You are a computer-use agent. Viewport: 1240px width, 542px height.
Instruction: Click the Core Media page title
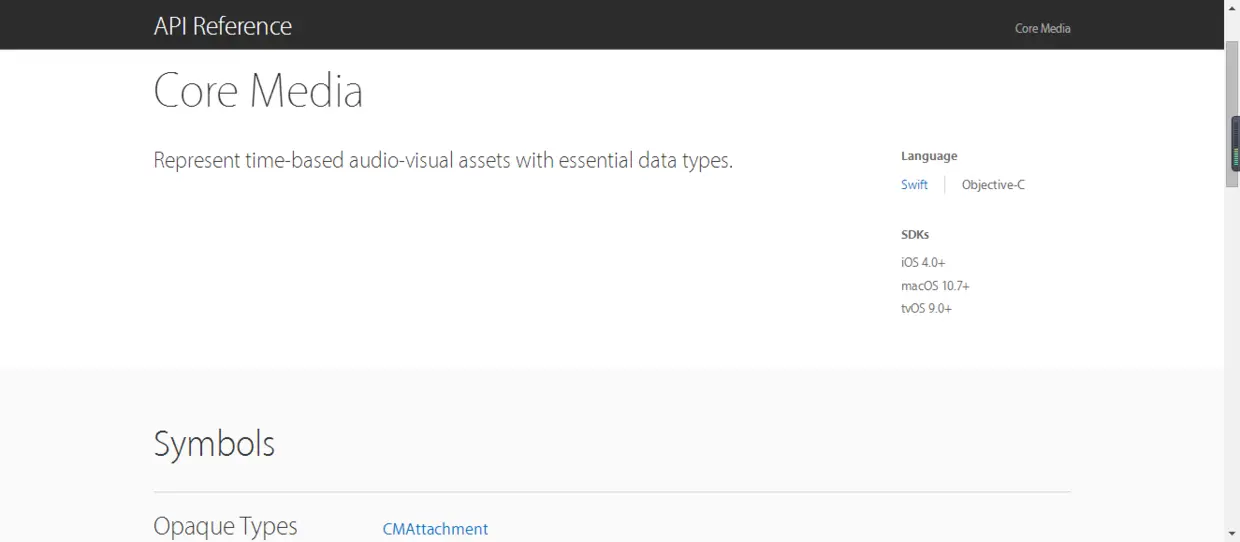point(258,91)
